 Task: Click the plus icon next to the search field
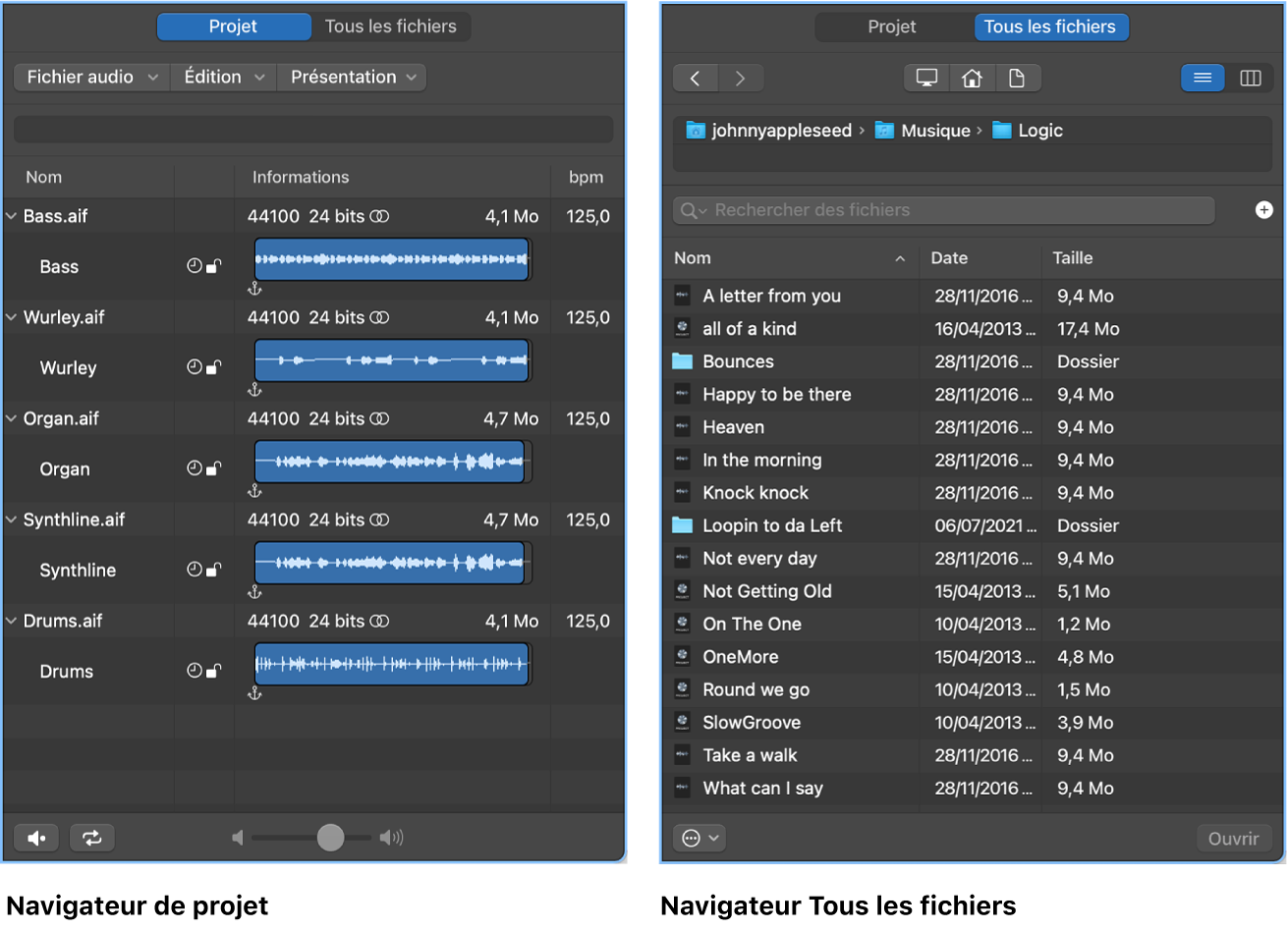1264,209
